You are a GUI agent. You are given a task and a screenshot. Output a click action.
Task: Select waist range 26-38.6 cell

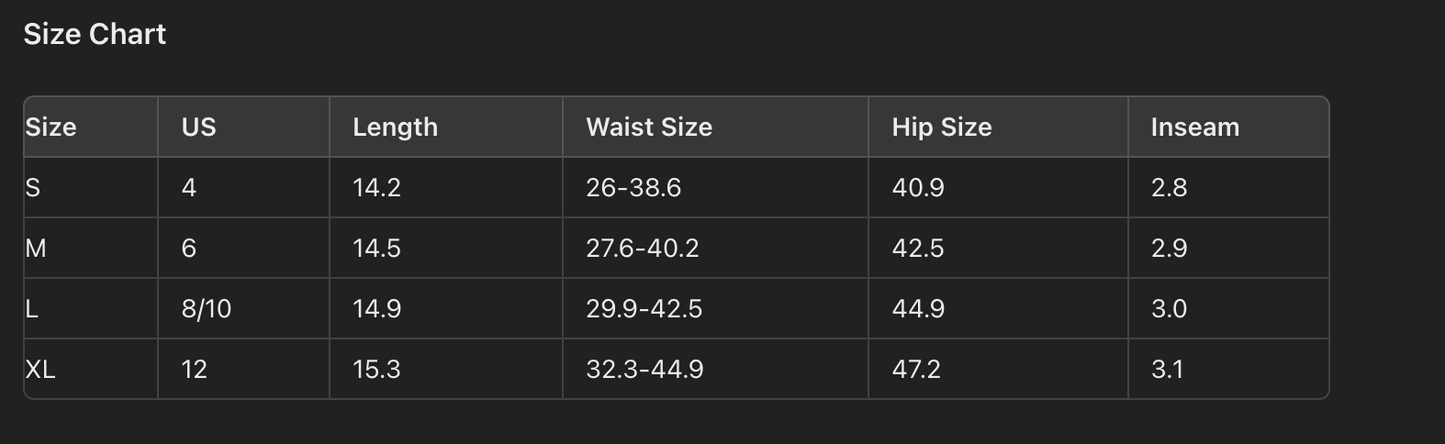click(633, 188)
